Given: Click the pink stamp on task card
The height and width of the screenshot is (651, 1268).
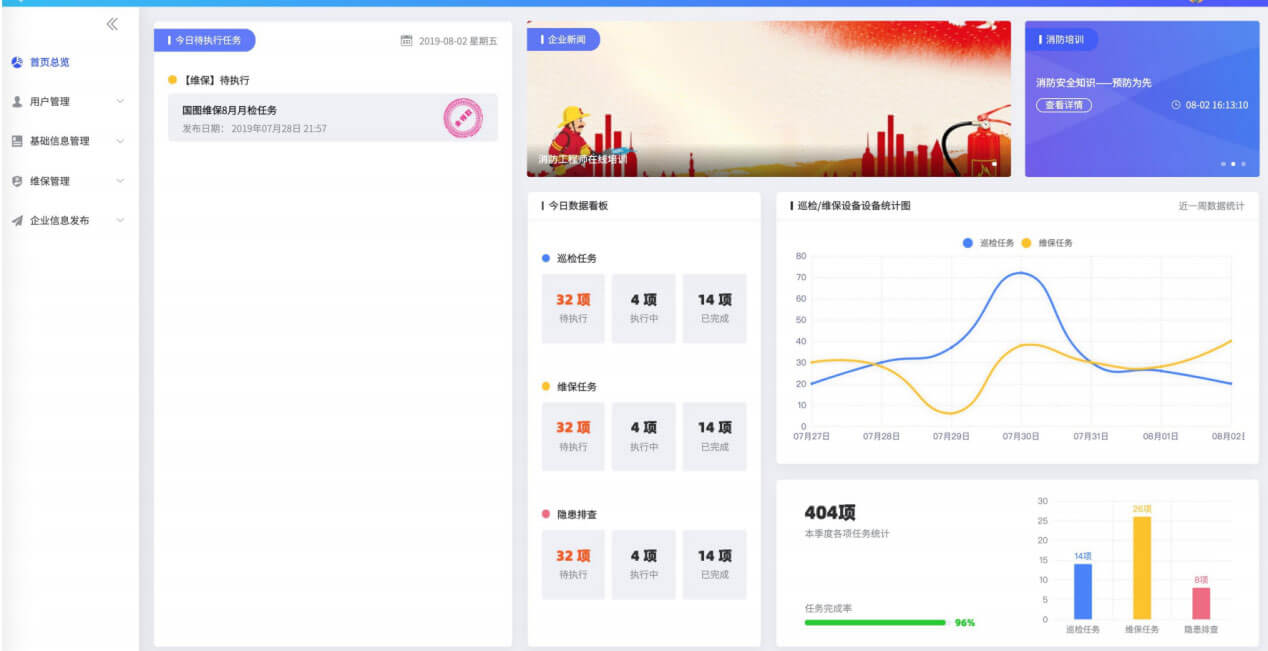Looking at the screenshot, I should 463,117.
